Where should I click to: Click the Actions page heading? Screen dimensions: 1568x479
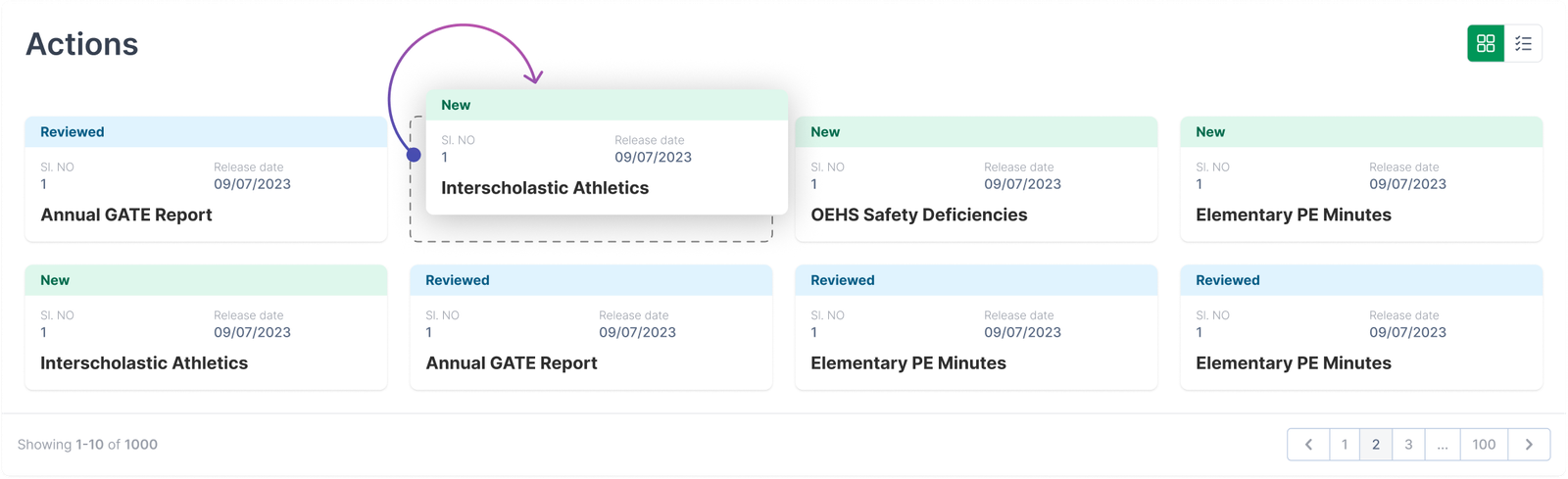point(82,44)
